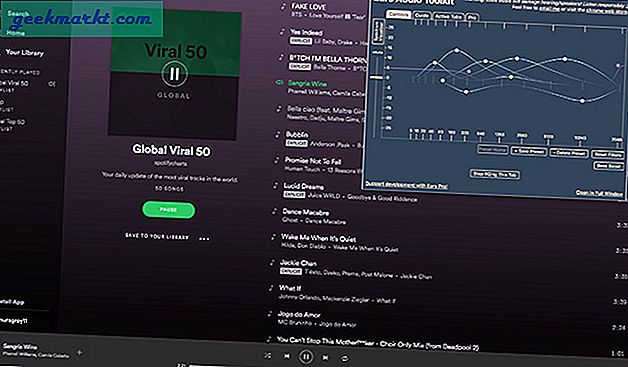This screenshot has height=367, width=628.
Task: Click Install App in the Spotify sidebar
Action: tap(12, 302)
